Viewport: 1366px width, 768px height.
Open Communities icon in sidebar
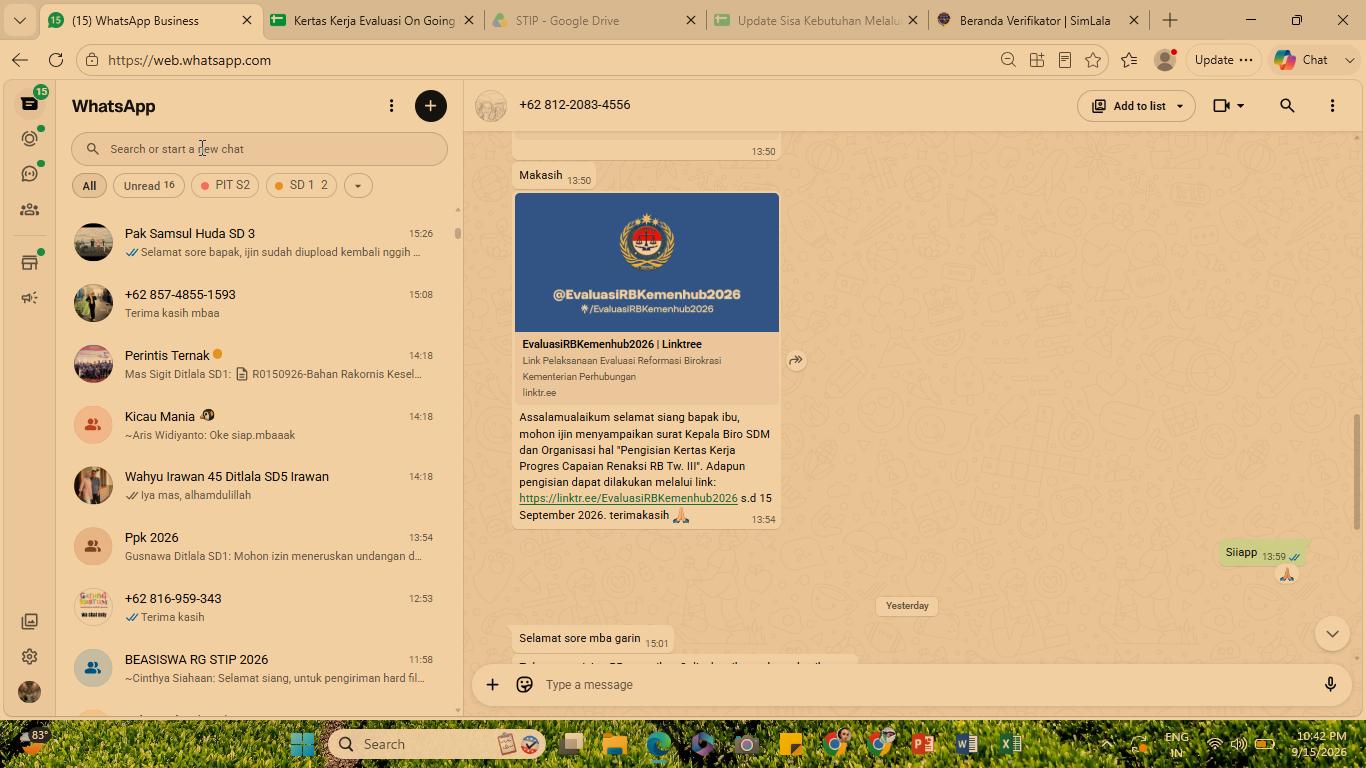29,210
